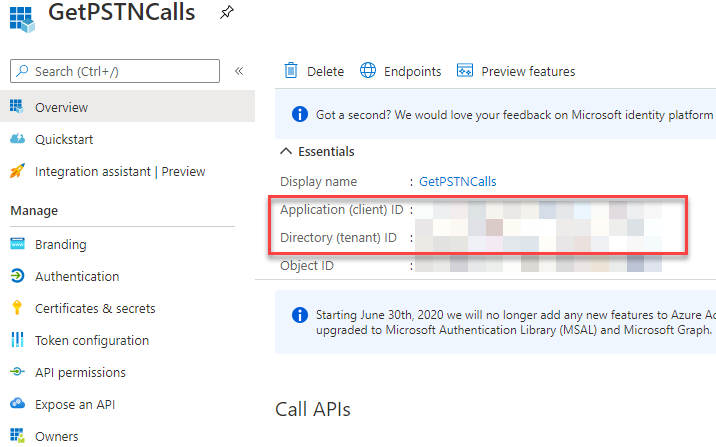
Task: Collapse the Essentials section chevron
Action: point(286,151)
